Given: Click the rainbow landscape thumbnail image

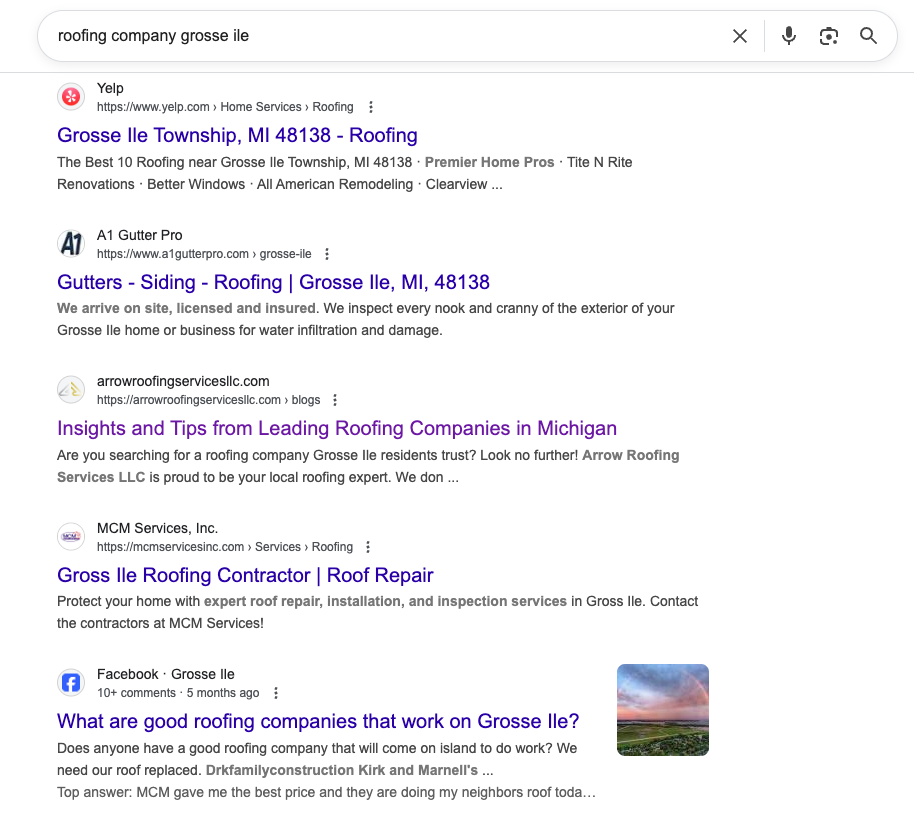Looking at the screenshot, I should tap(663, 710).
